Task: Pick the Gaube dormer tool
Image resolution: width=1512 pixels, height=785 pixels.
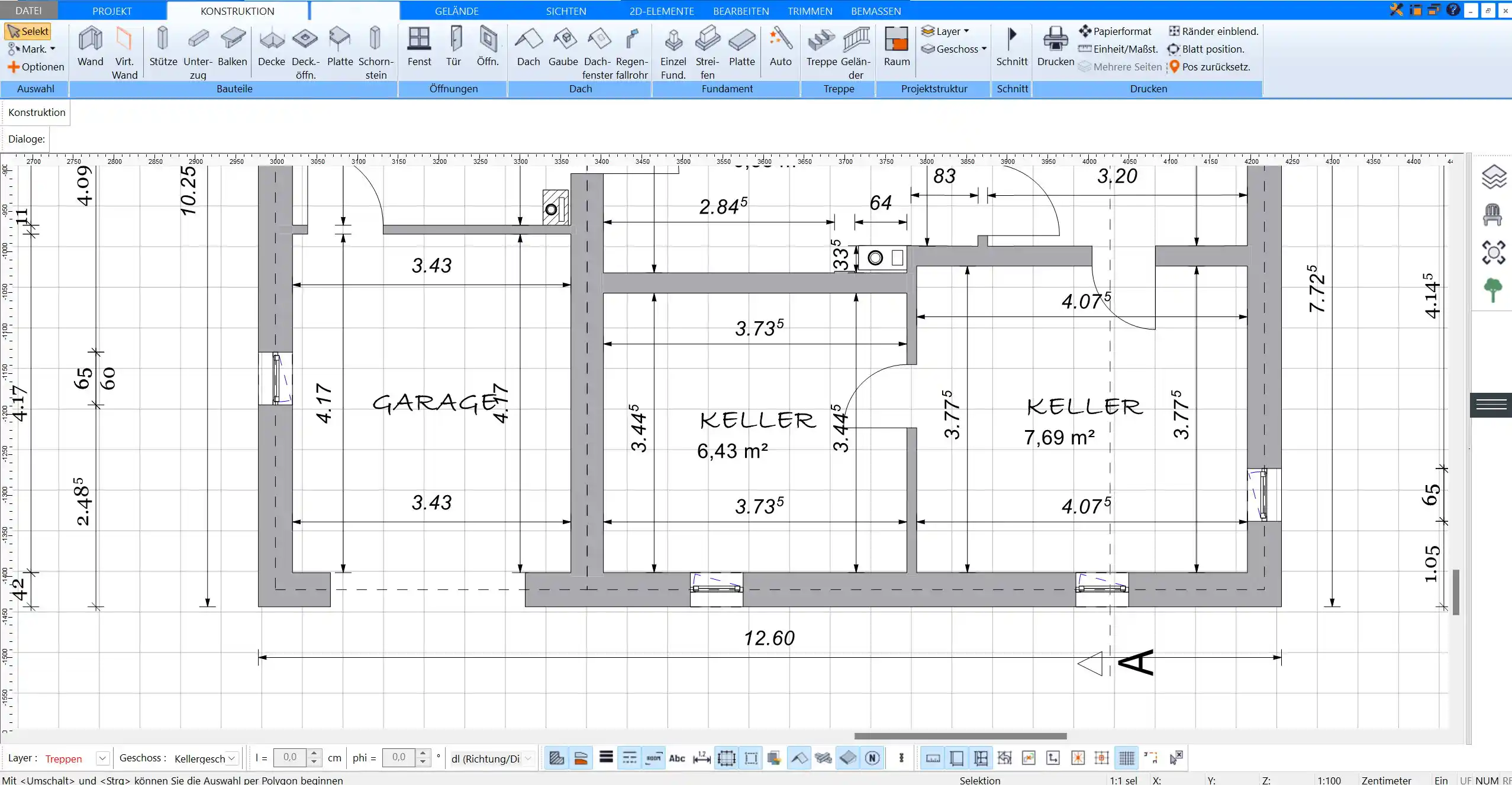Action: tap(563, 47)
